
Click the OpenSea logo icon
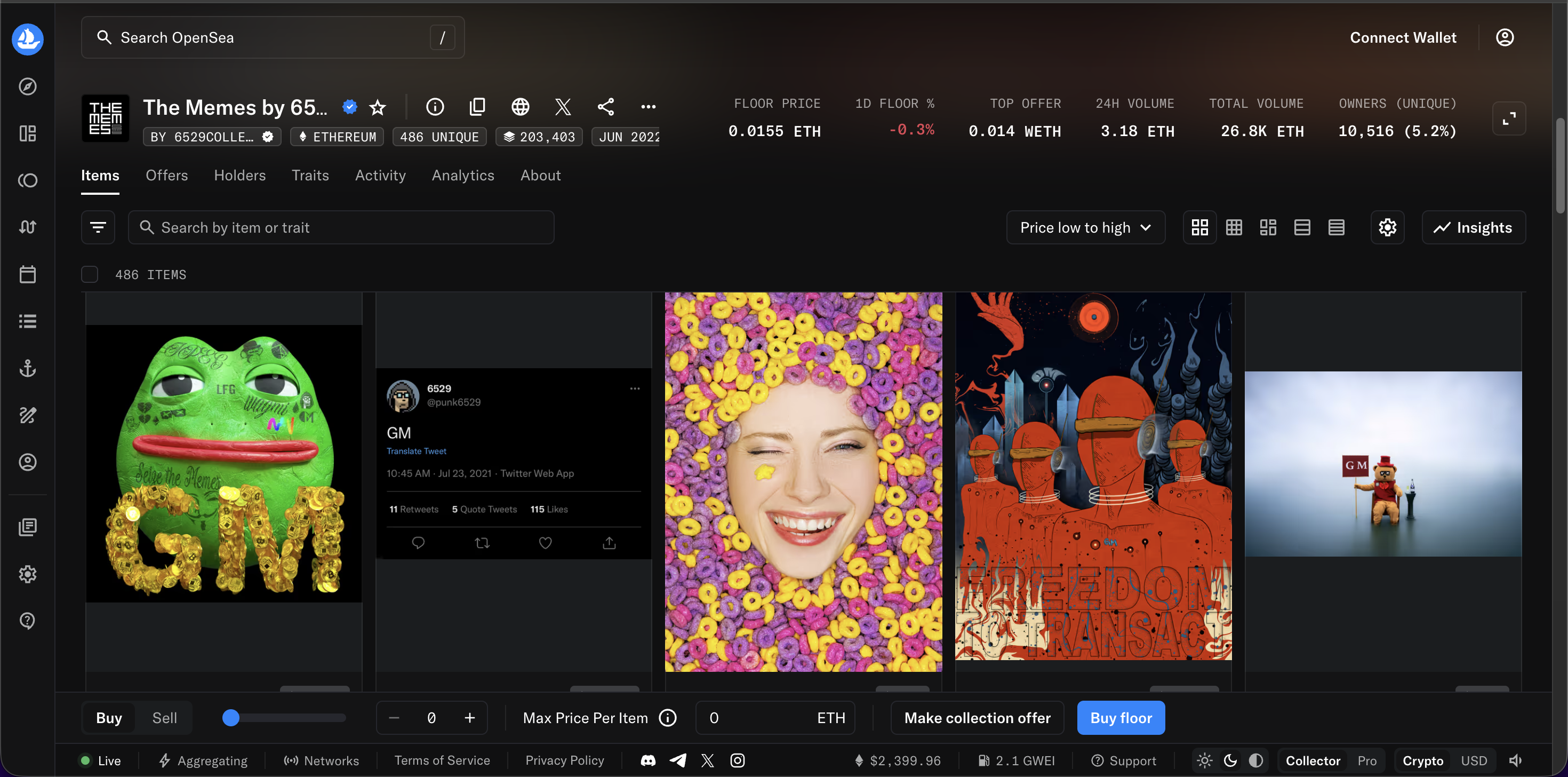point(27,39)
